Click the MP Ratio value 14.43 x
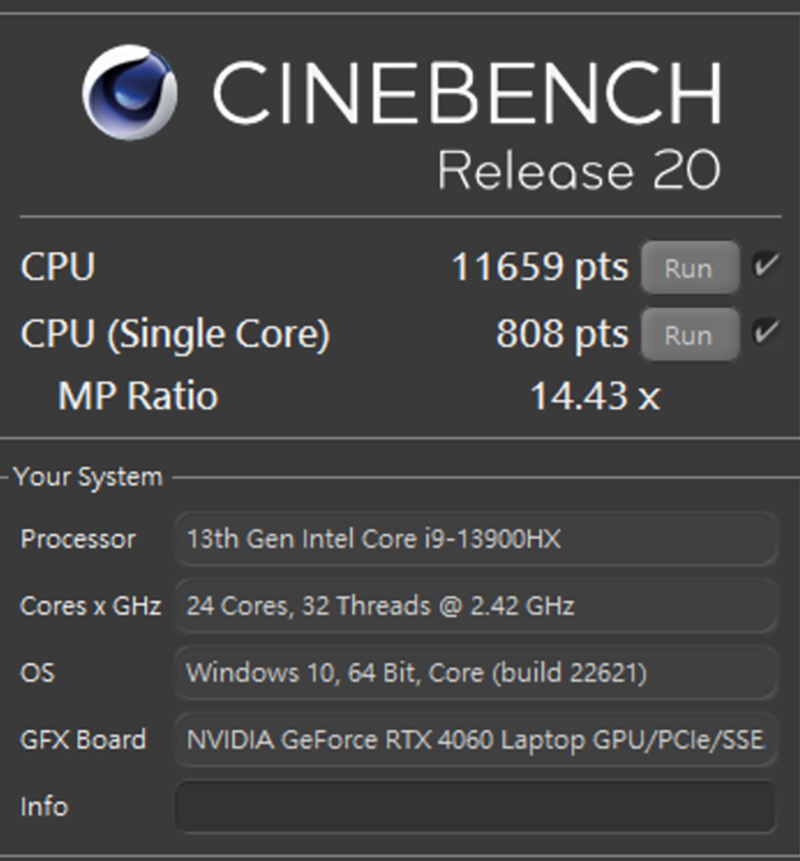The height and width of the screenshot is (861, 800). click(x=595, y=395)
